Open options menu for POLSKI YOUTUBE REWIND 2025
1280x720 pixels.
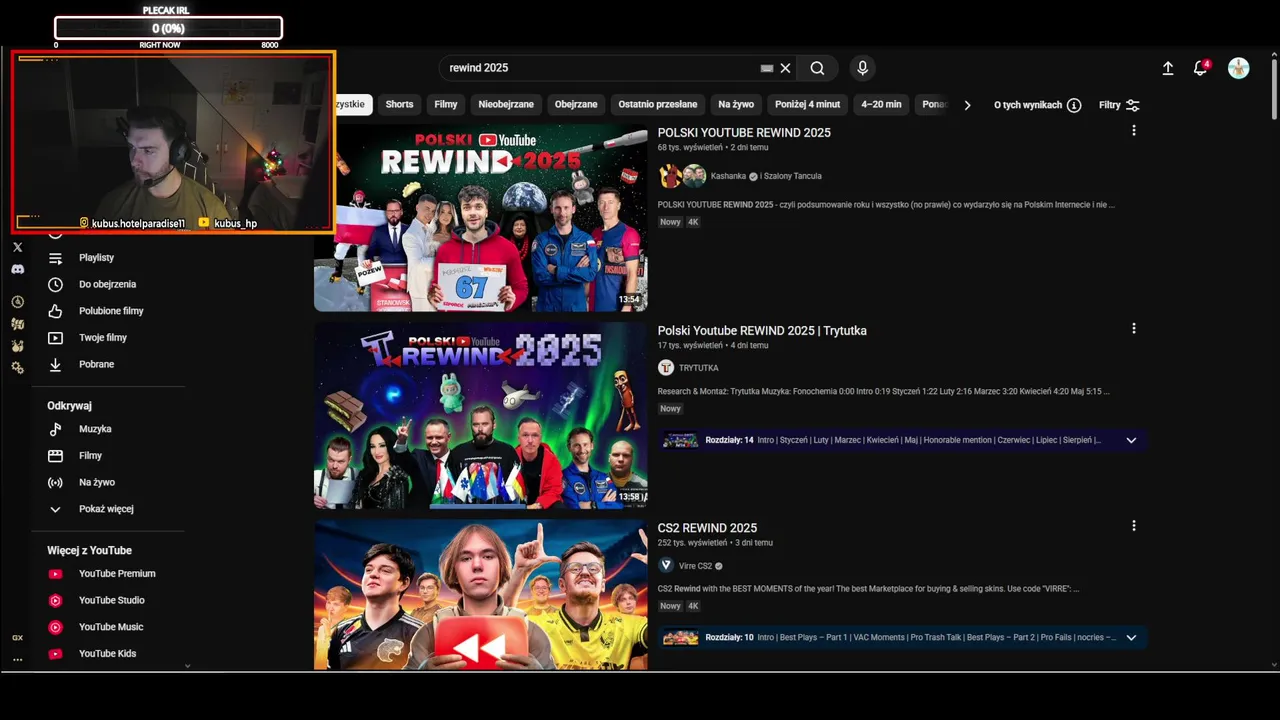[1133, 131]
